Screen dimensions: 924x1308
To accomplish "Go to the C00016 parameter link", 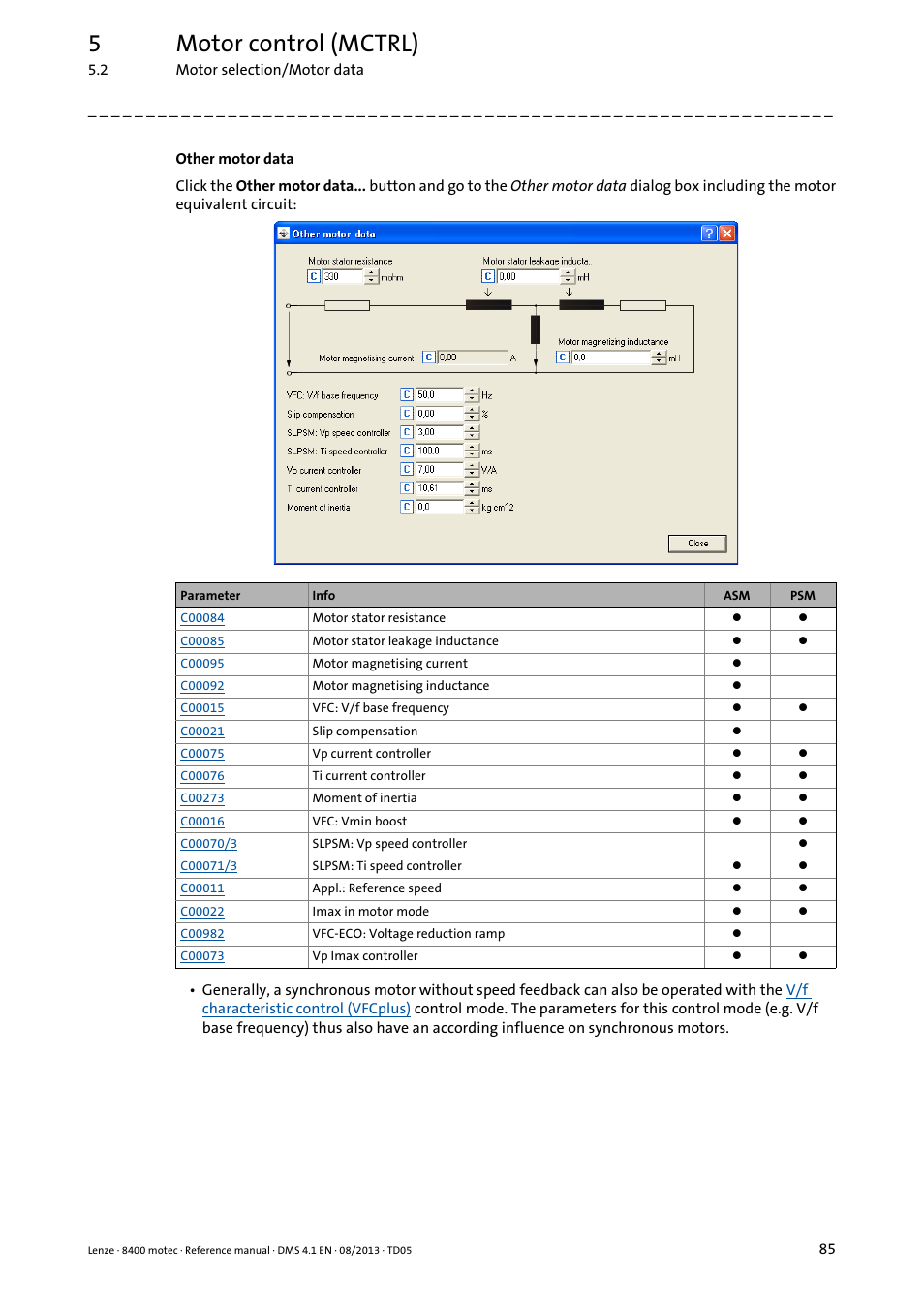I will 202,822.
